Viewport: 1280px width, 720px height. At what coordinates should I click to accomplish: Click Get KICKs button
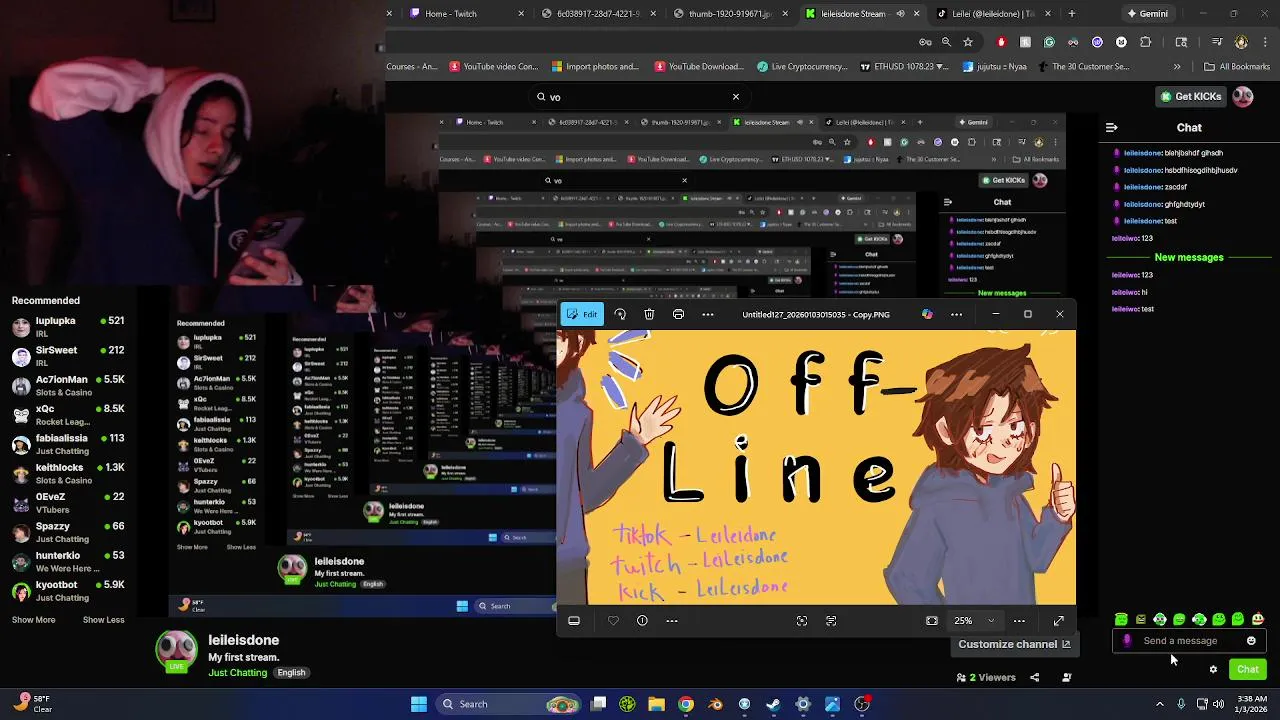pos(1190,96)
